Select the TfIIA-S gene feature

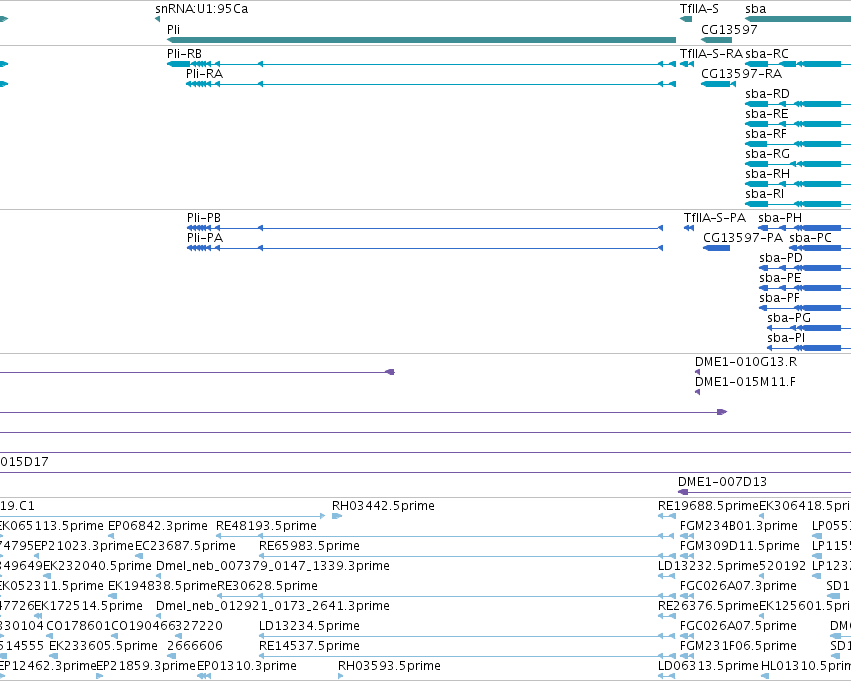[x=686, y=20]
